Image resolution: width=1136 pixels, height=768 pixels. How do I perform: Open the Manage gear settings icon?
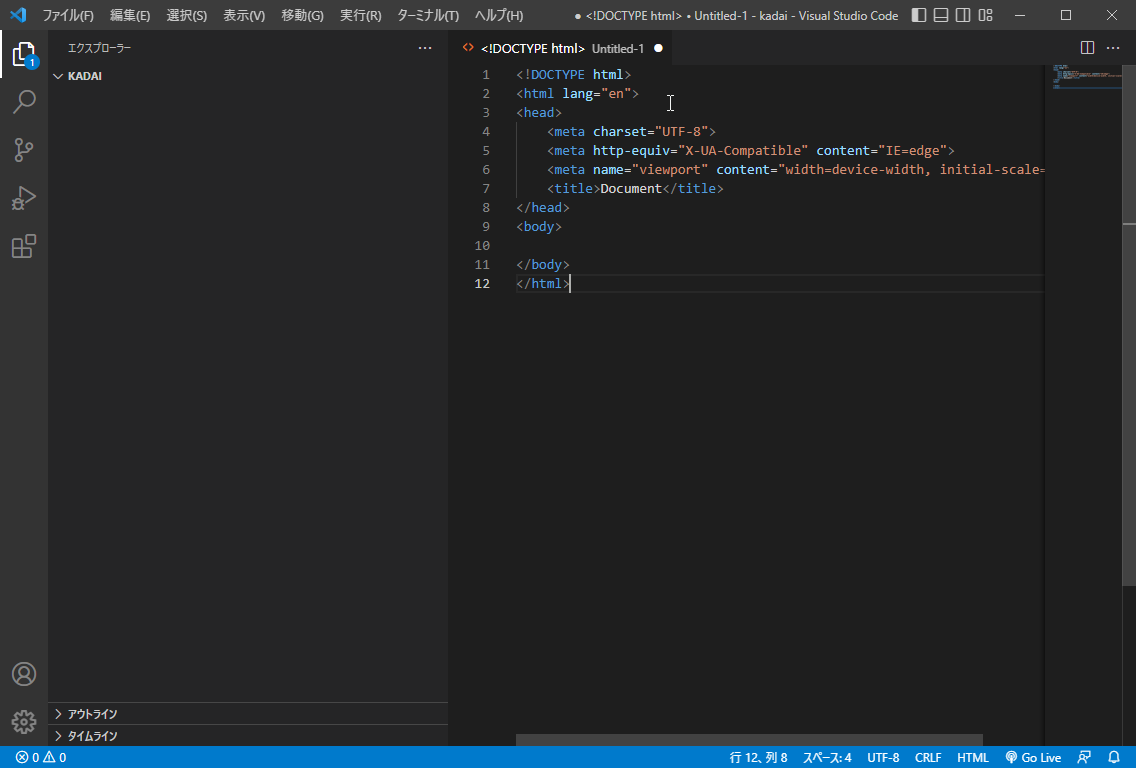(24, 721)
